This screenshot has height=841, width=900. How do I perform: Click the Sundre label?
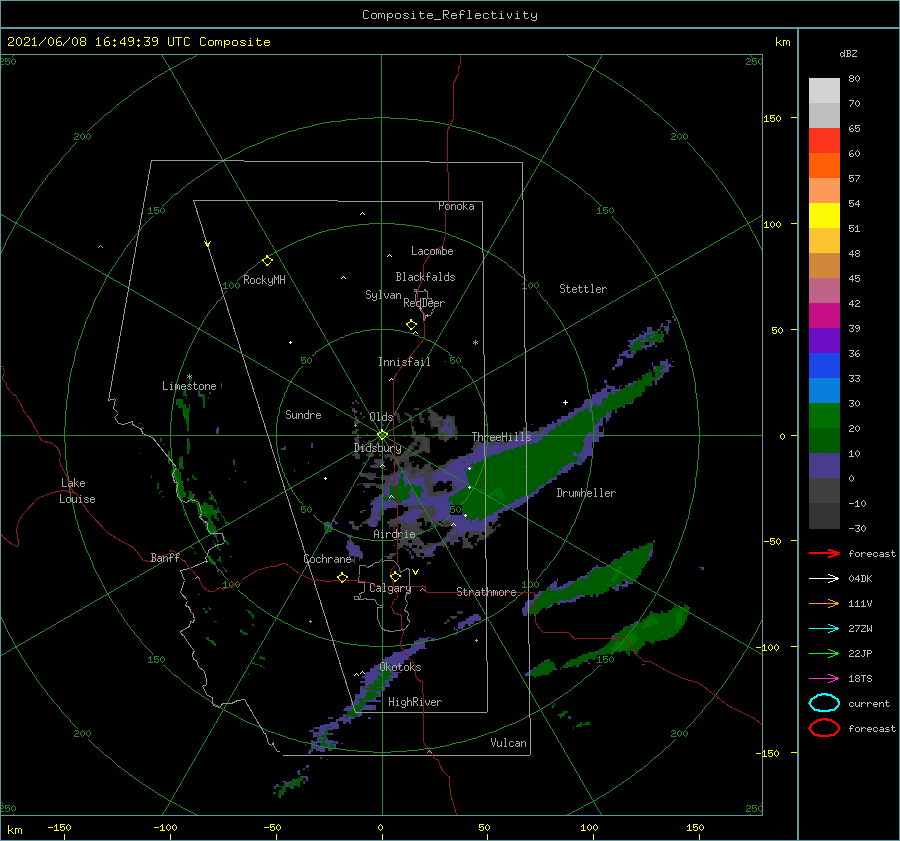(303, 414)
